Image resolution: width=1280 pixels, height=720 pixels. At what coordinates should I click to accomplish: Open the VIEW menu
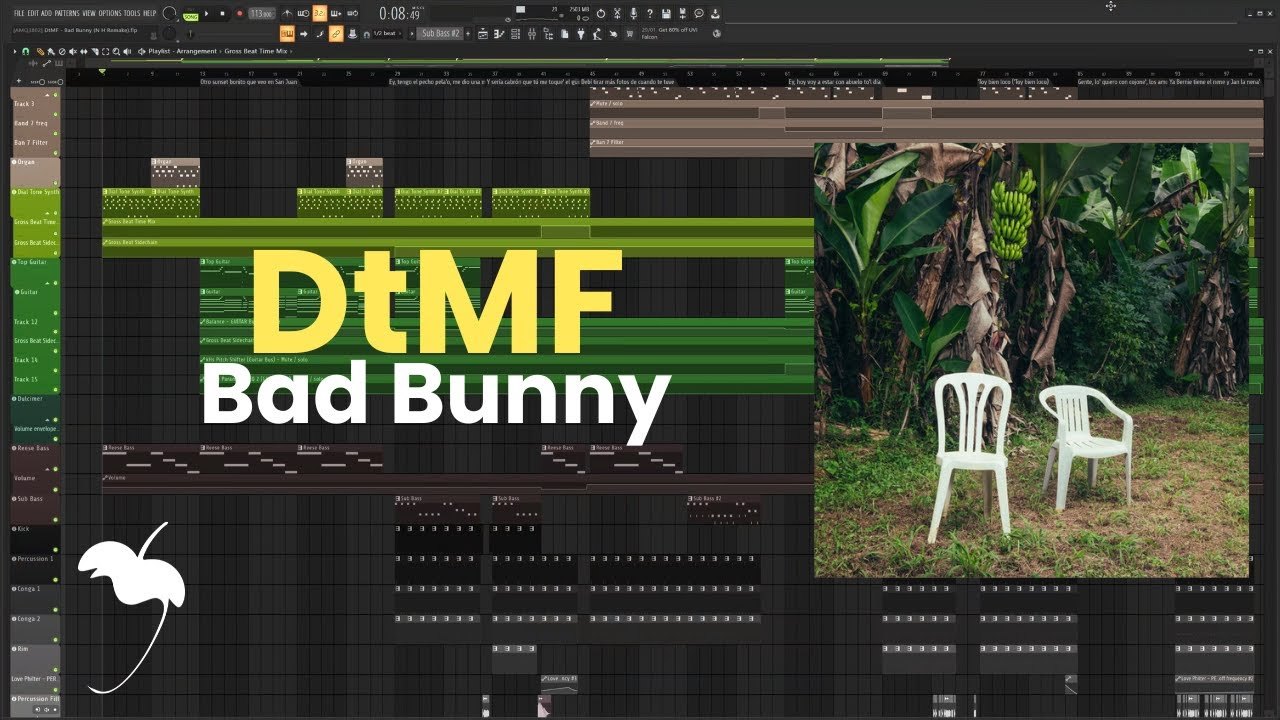point(89,13)
